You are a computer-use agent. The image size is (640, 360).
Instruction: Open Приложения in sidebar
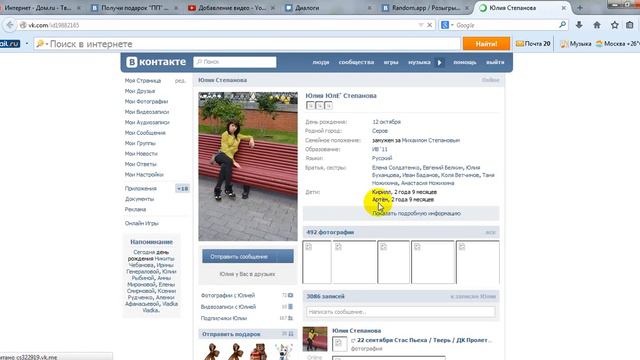(141, 189)
